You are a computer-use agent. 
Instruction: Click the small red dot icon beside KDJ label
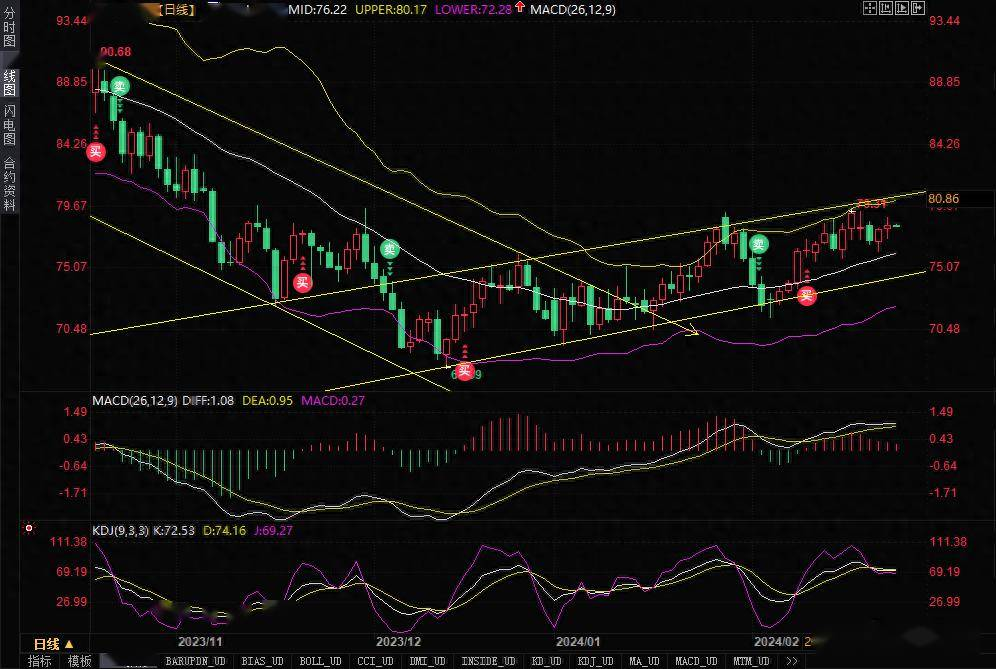[x=29, y=526]
